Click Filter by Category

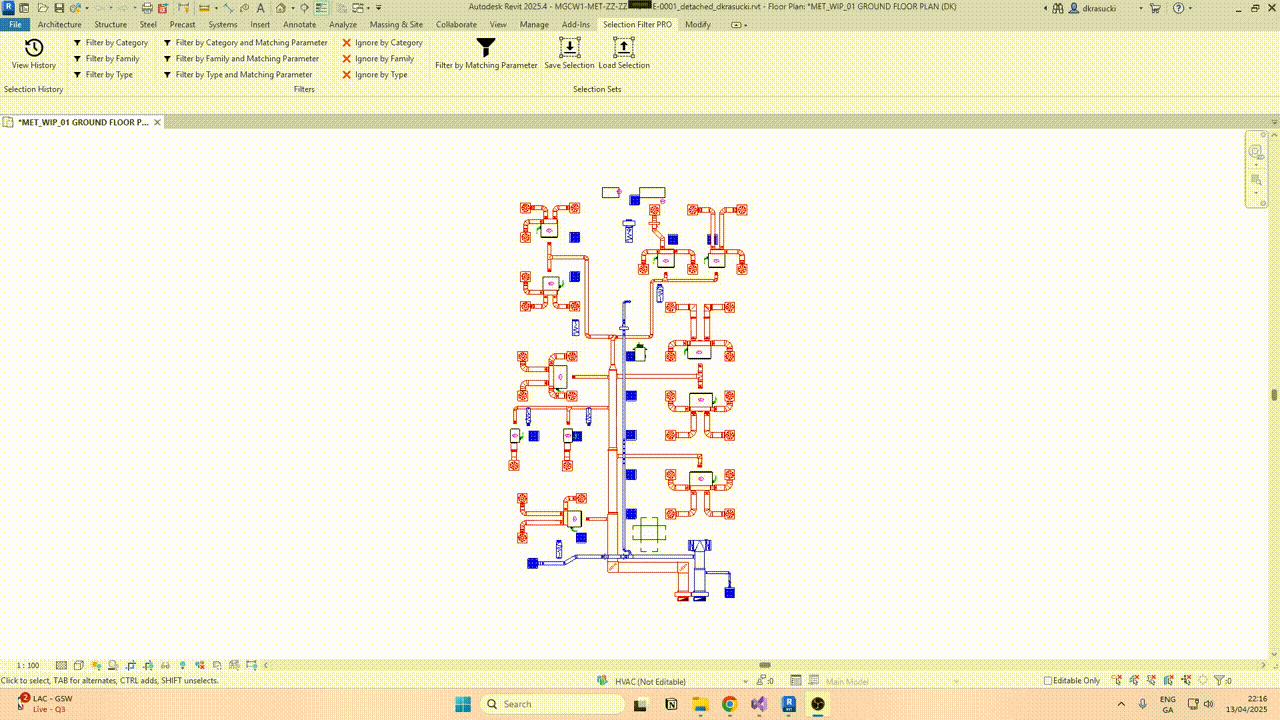coord(111,43)
